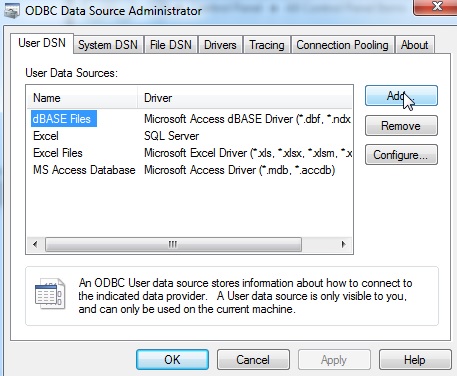Click the data source table icon in info box

(x=50, y=294)
